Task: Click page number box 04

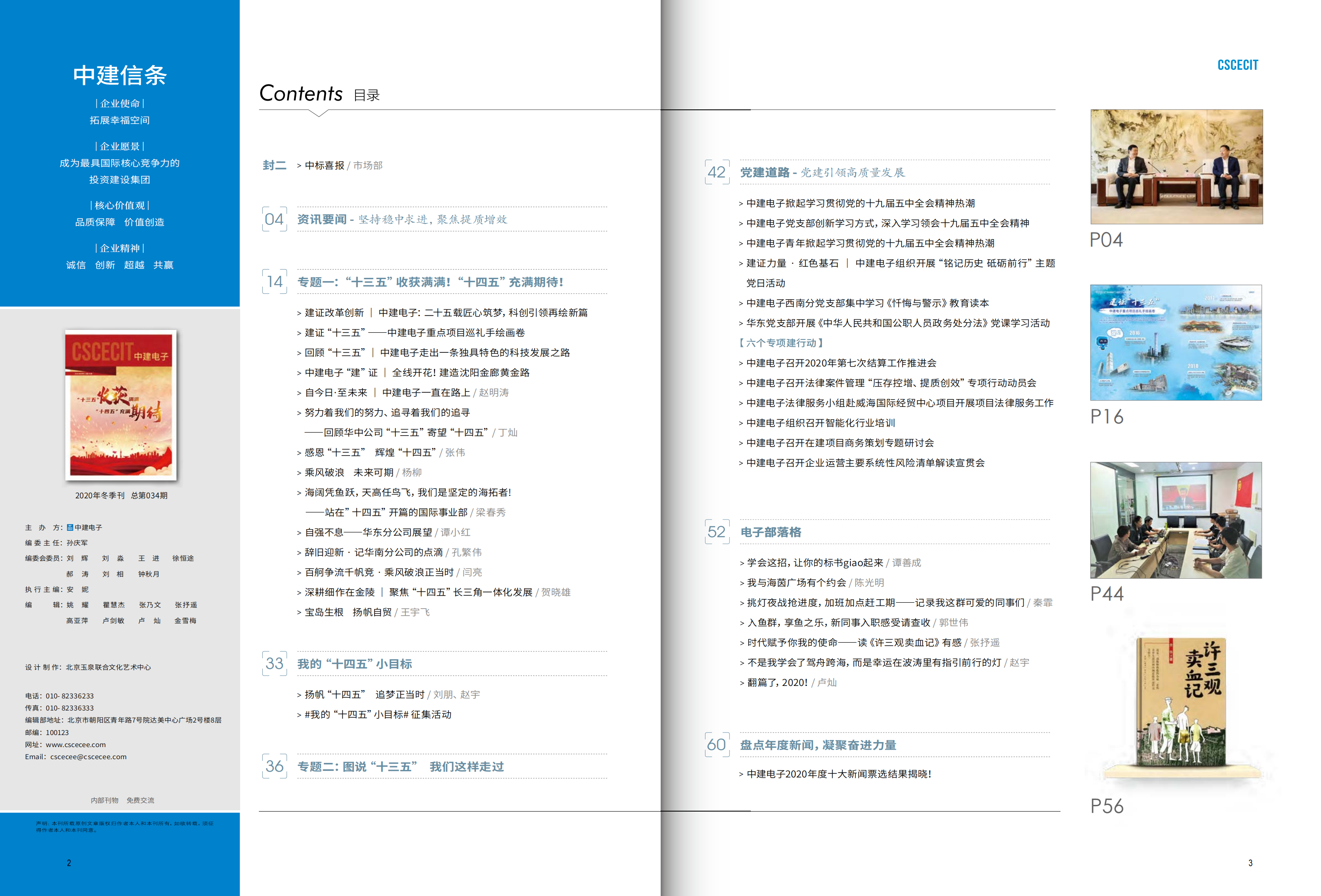Action: click(274, 219)
